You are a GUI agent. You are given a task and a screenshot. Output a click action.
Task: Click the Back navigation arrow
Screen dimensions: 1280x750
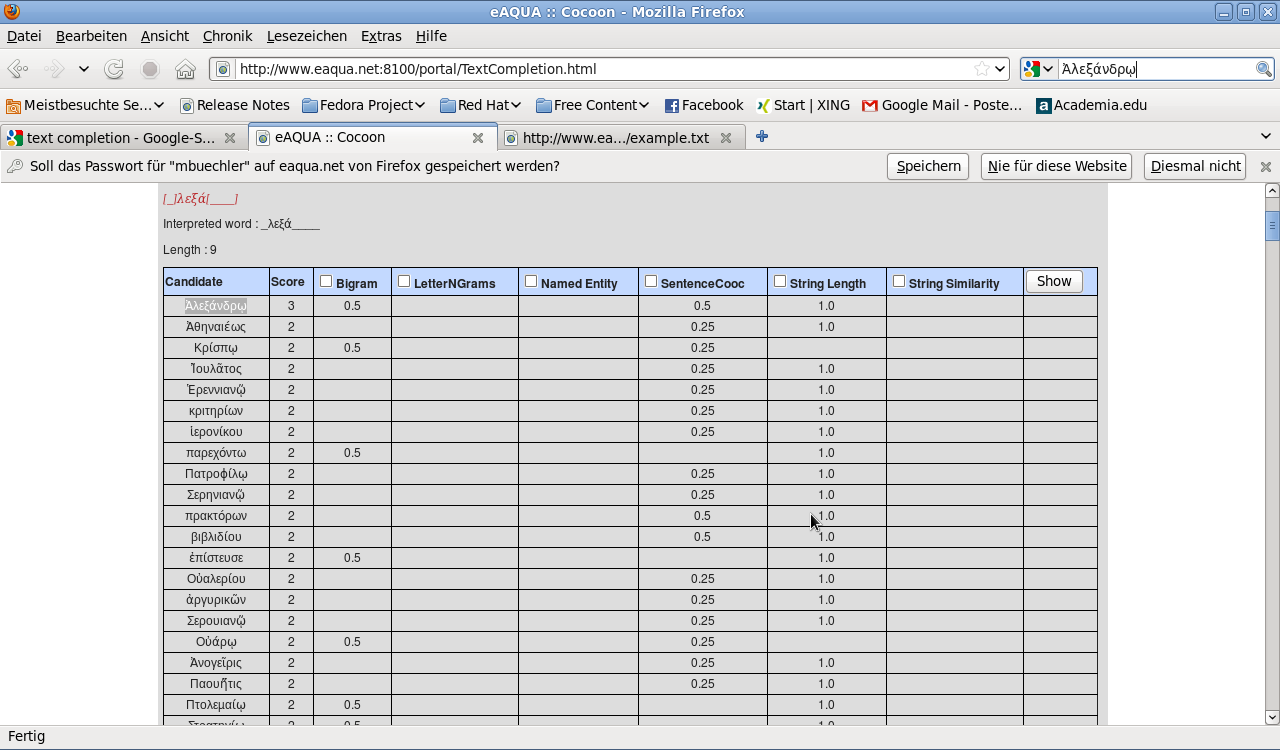[x=18, y=69]
